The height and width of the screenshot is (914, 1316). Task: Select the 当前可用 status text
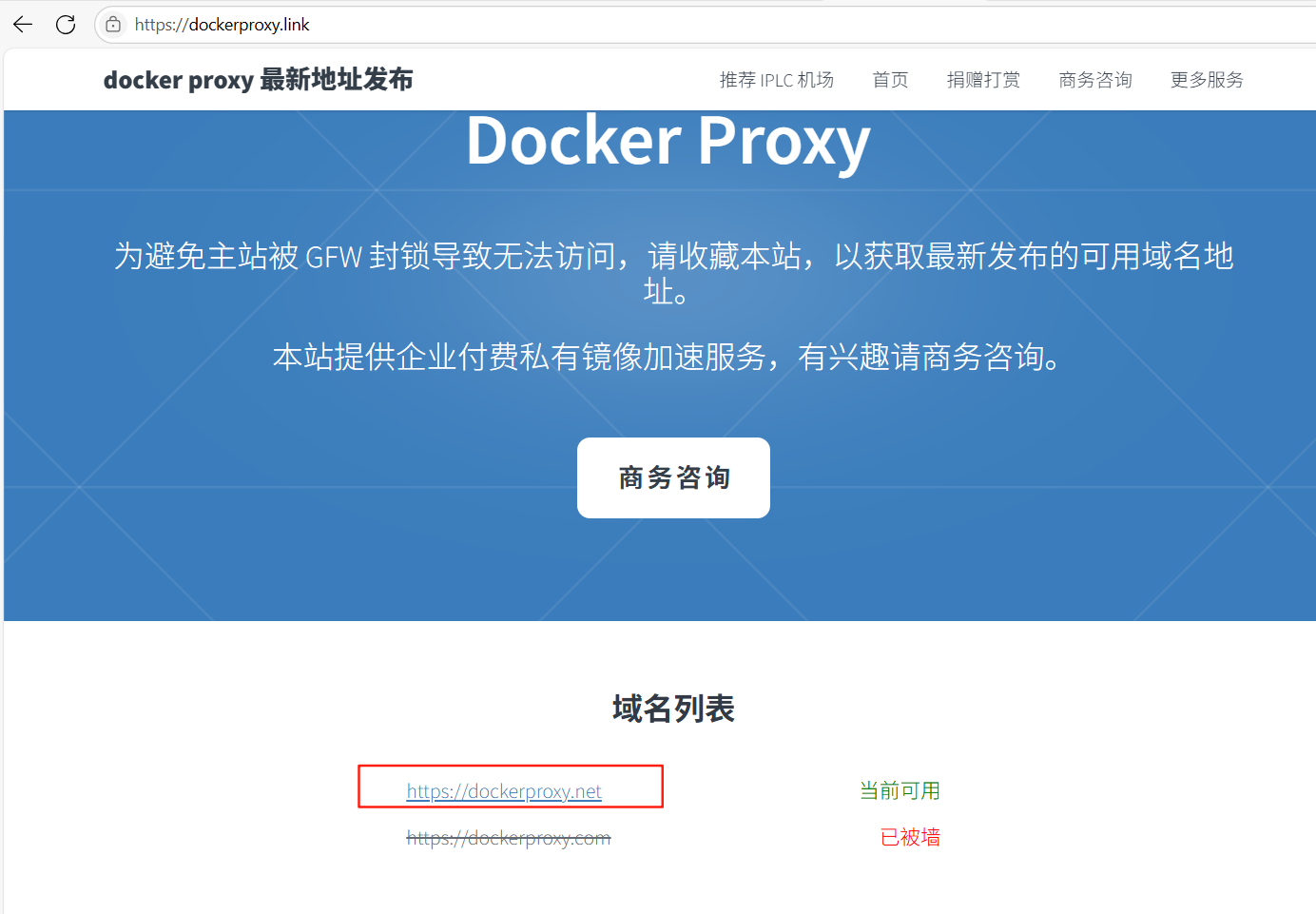tap(900, 791)
